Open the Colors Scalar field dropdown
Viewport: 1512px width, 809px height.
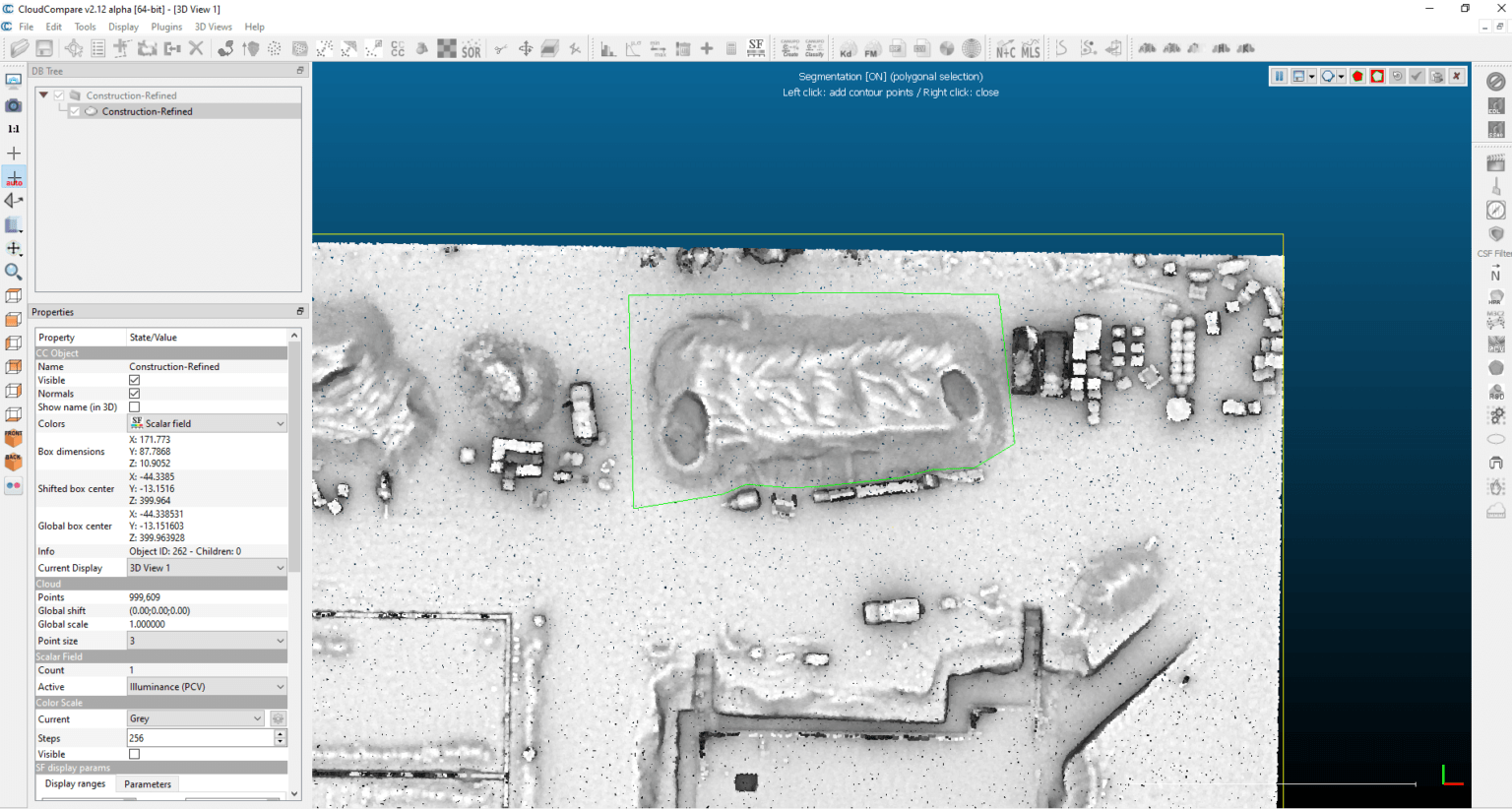coord(207,424)
